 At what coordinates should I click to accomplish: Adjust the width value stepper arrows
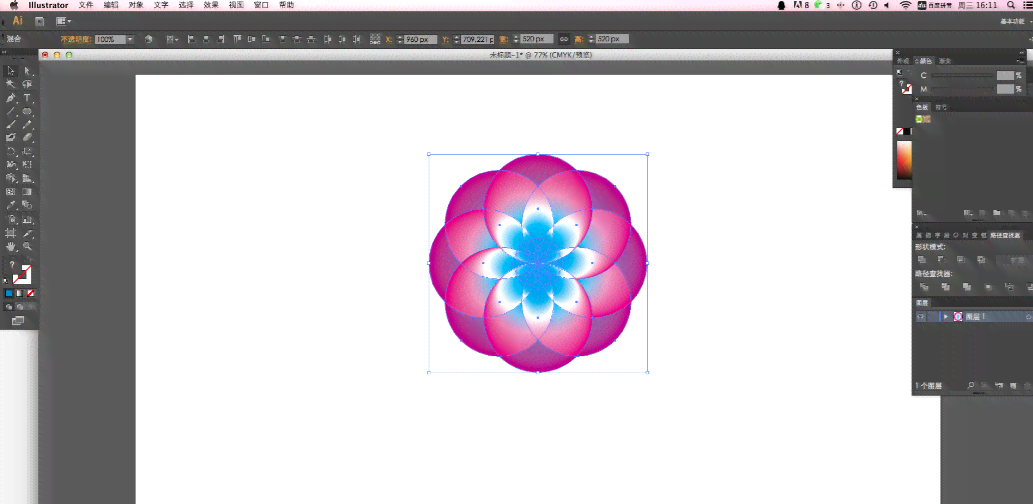(516, 40)
